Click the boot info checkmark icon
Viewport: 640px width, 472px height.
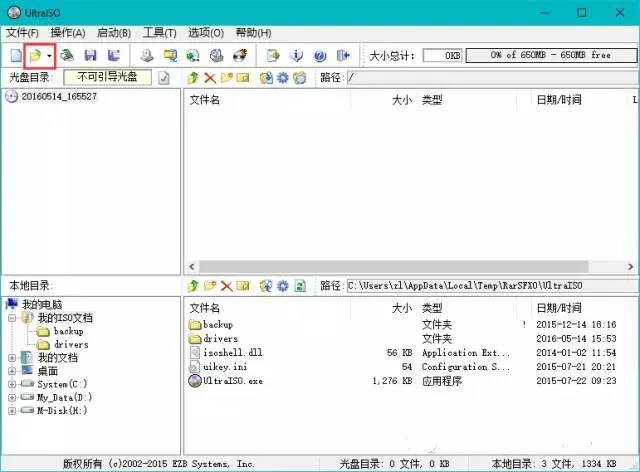(x=164, y=78)
